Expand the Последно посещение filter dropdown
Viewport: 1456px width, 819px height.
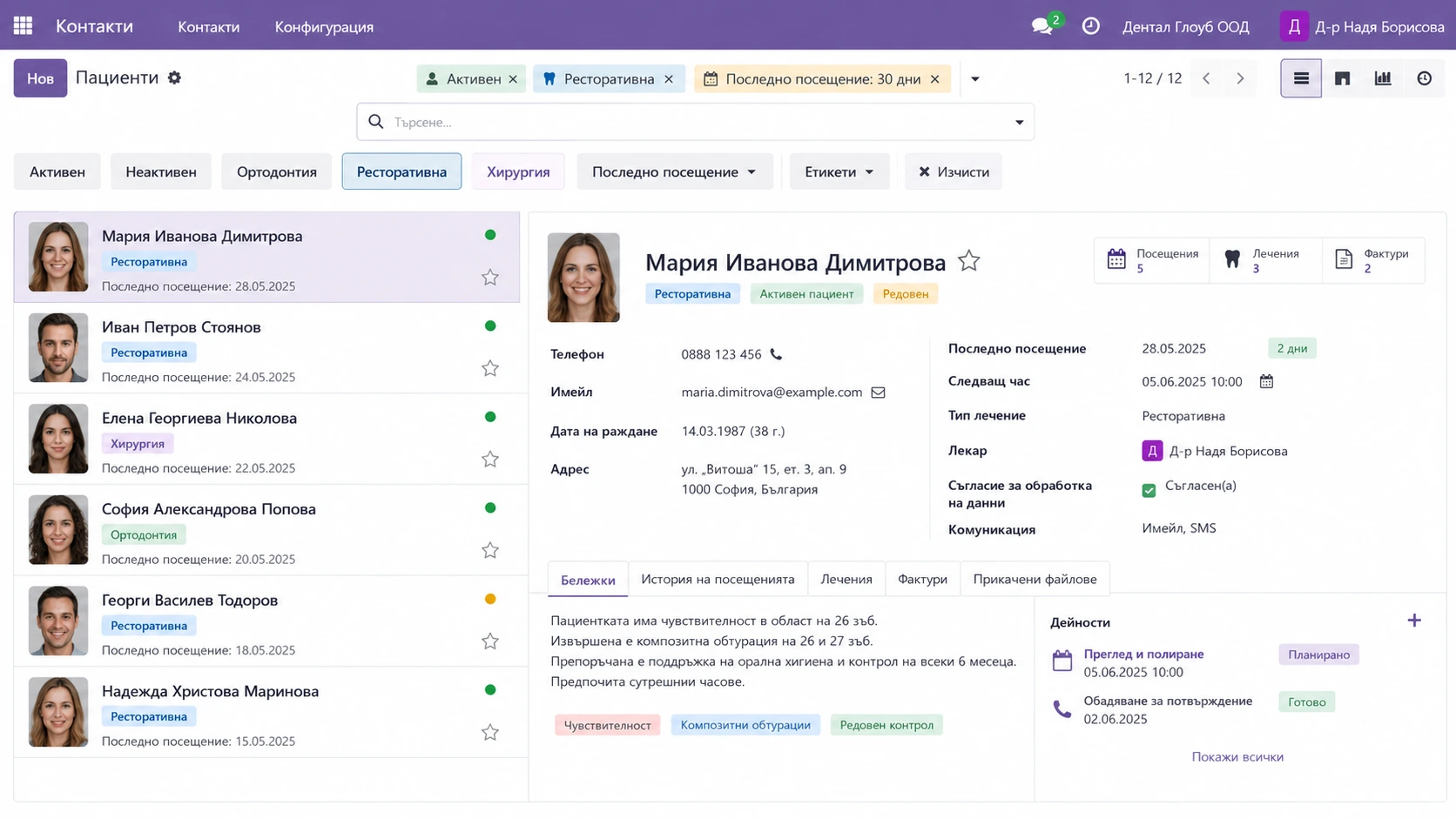pos(674,171)
